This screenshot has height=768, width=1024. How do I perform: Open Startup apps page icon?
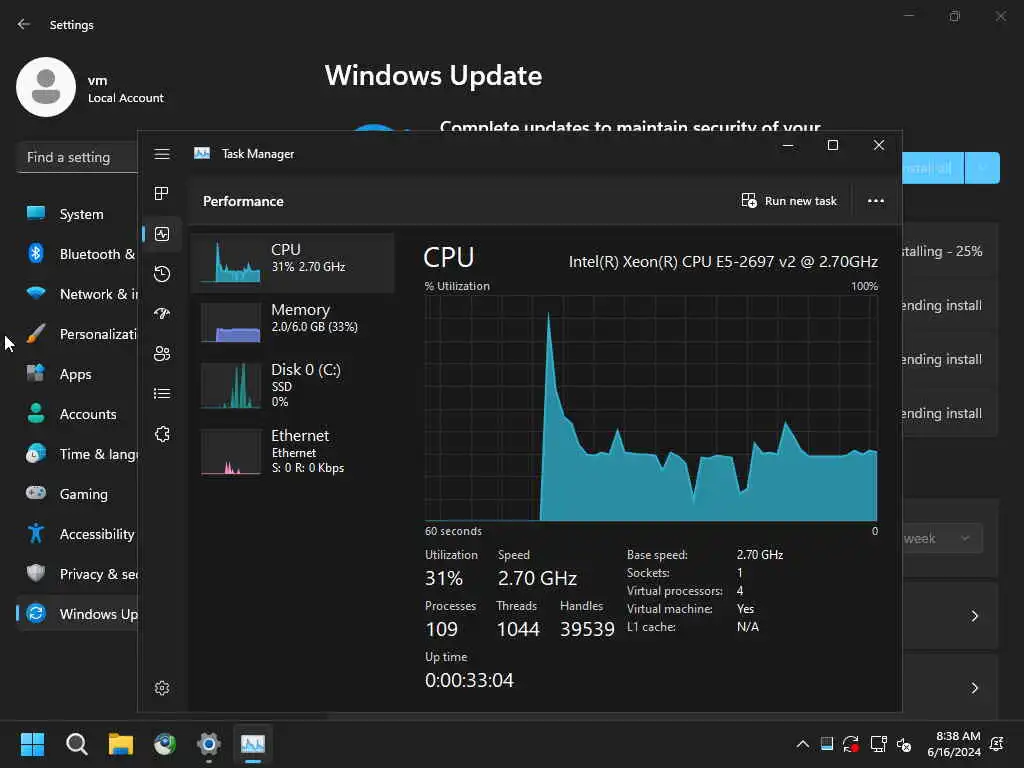(162, 313)
